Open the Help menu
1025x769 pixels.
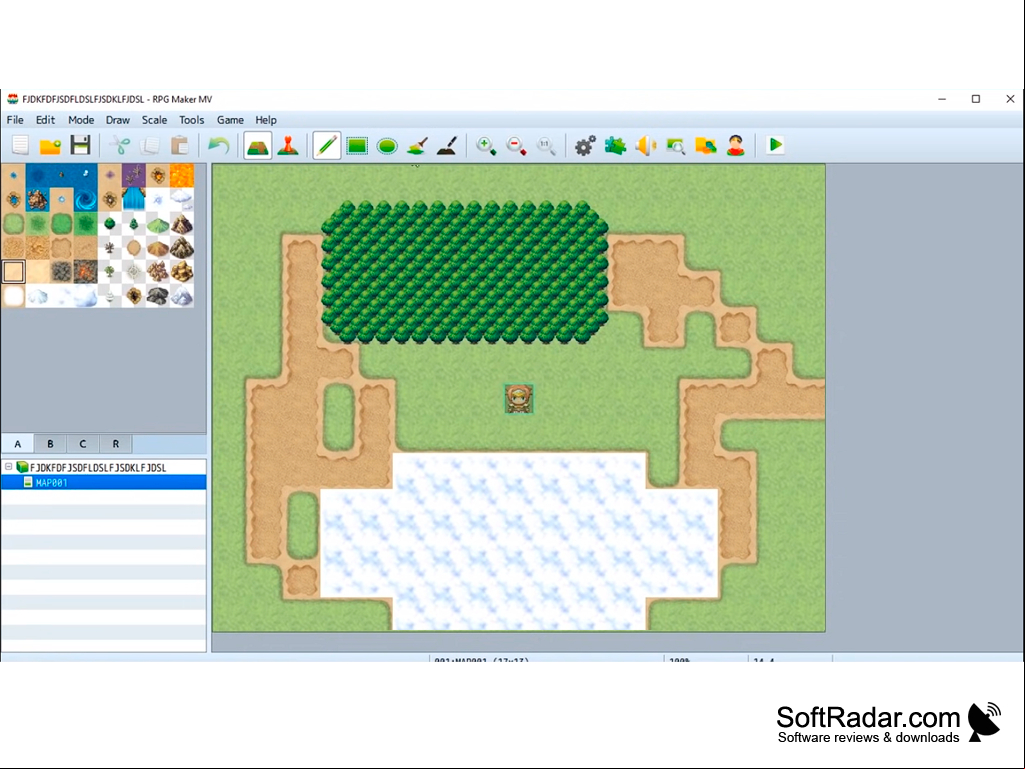[x=266, y=120]
